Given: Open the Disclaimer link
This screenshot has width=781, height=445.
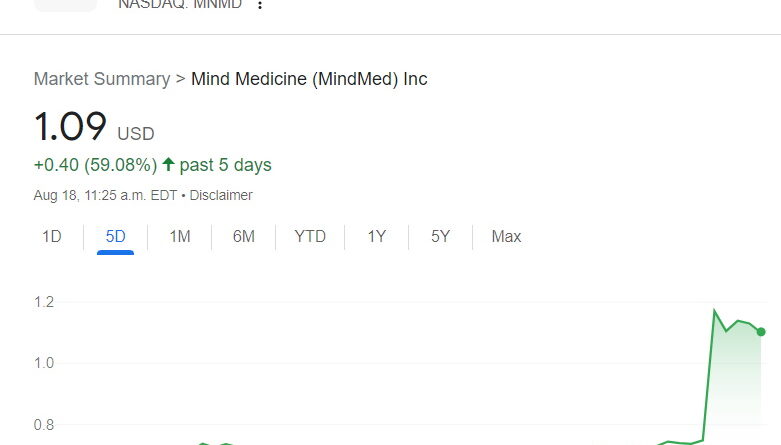Looking at the screenshot, I should coord(221,195).
